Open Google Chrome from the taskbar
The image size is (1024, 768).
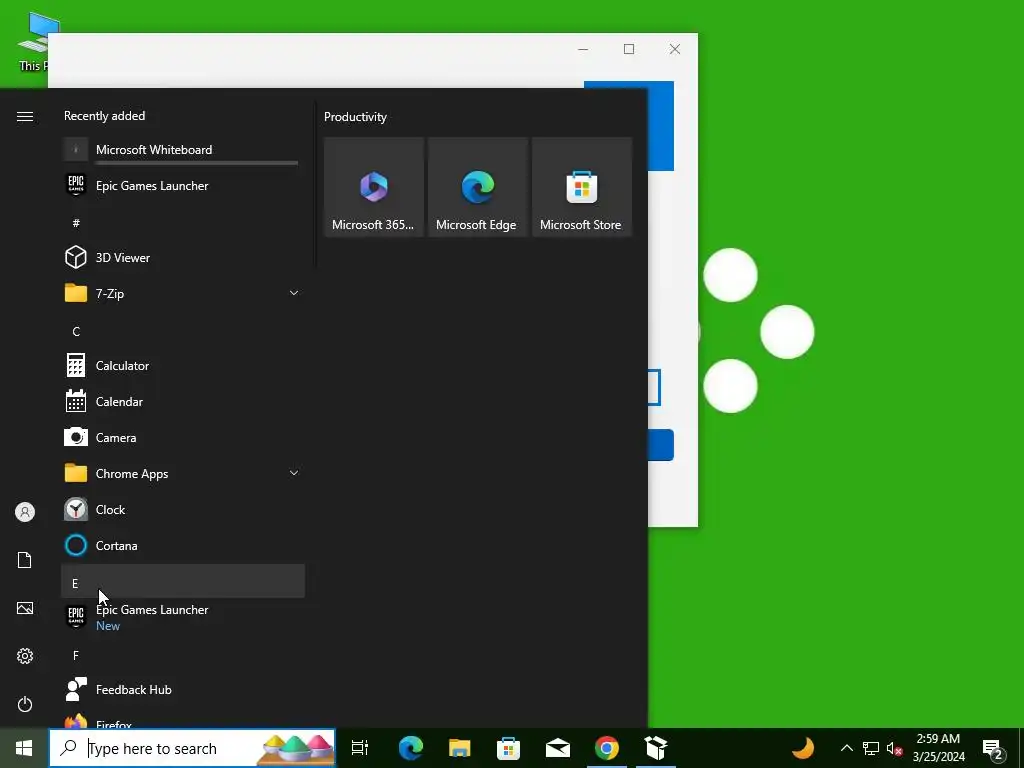[607, 748]
